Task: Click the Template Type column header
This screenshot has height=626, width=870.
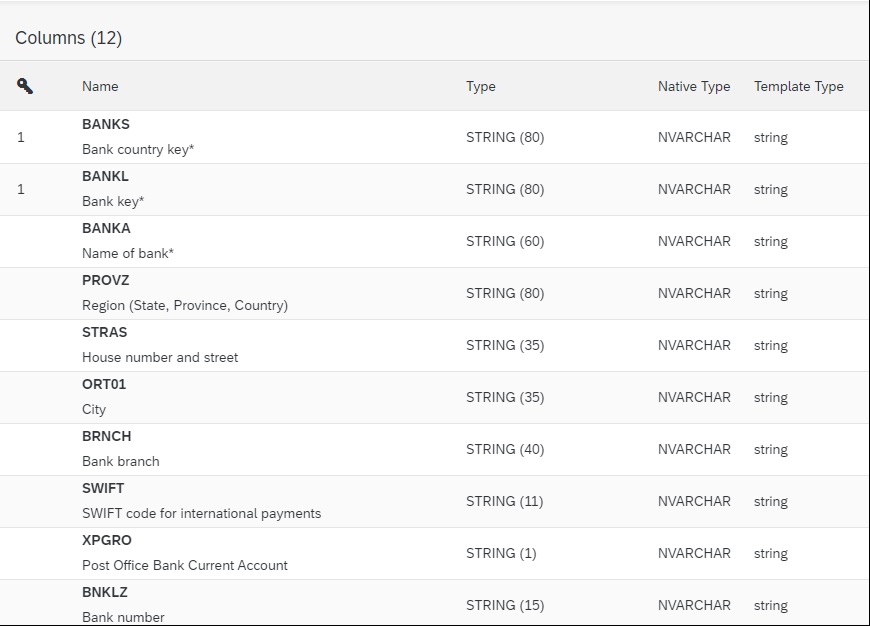Action: point(798,86)
